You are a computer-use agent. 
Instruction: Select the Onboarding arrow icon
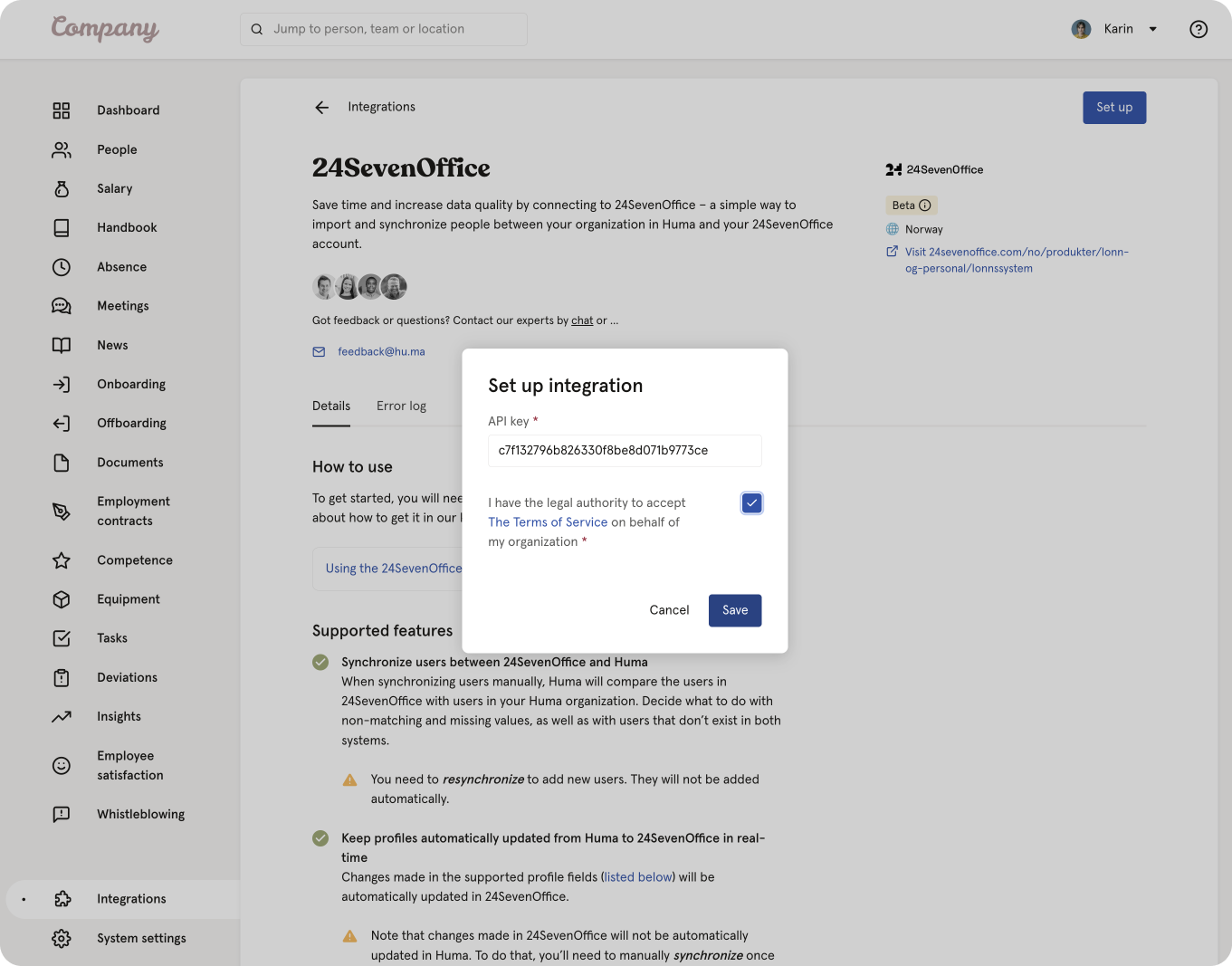[62, 384]
